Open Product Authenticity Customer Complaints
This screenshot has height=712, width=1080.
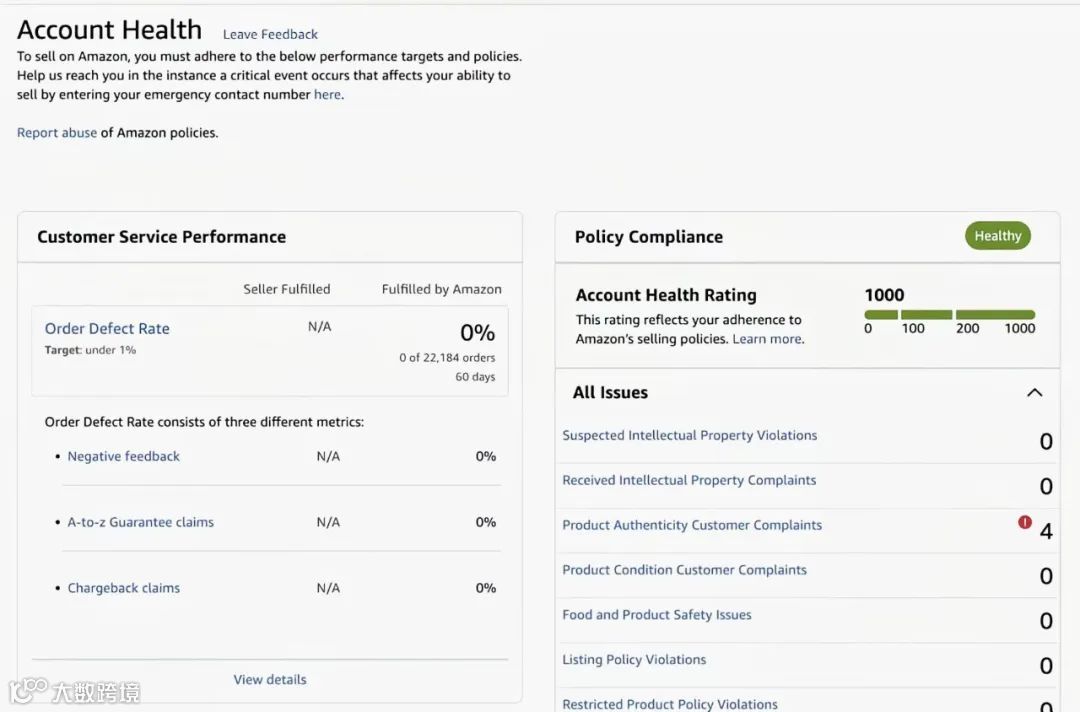tap(692, 525)
